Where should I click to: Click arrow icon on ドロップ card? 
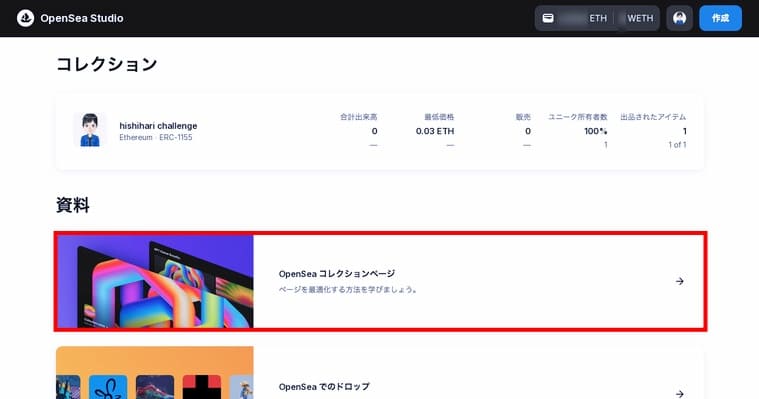680,394
